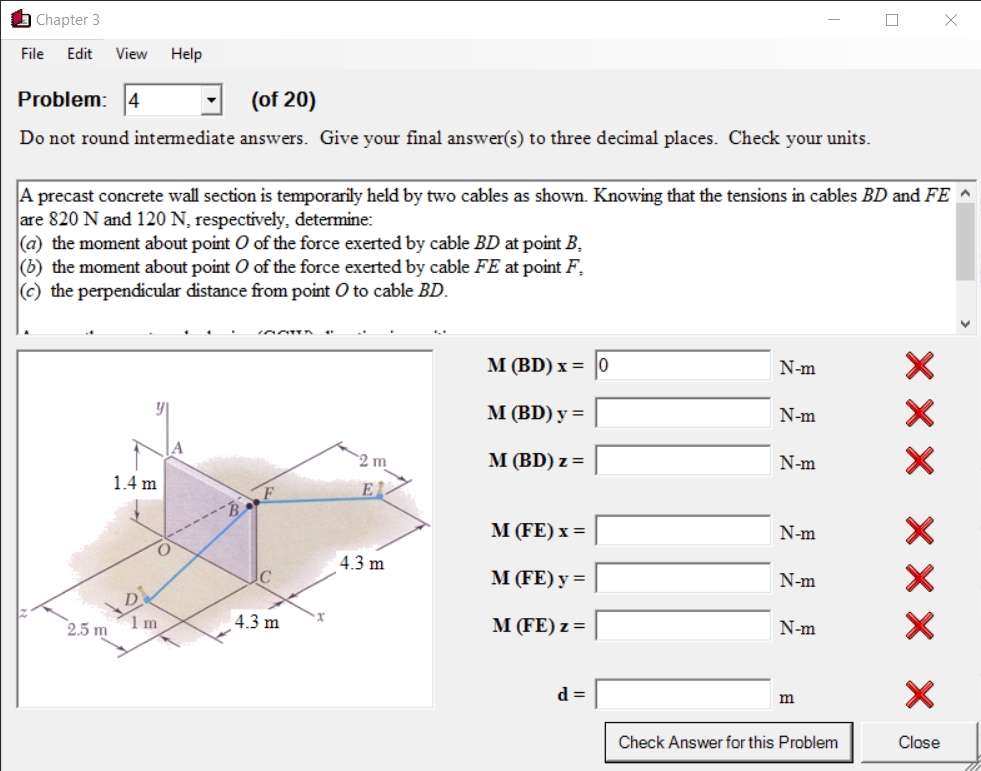
Task: Click the M (BD) z input field
Action: tap(683, 461)
